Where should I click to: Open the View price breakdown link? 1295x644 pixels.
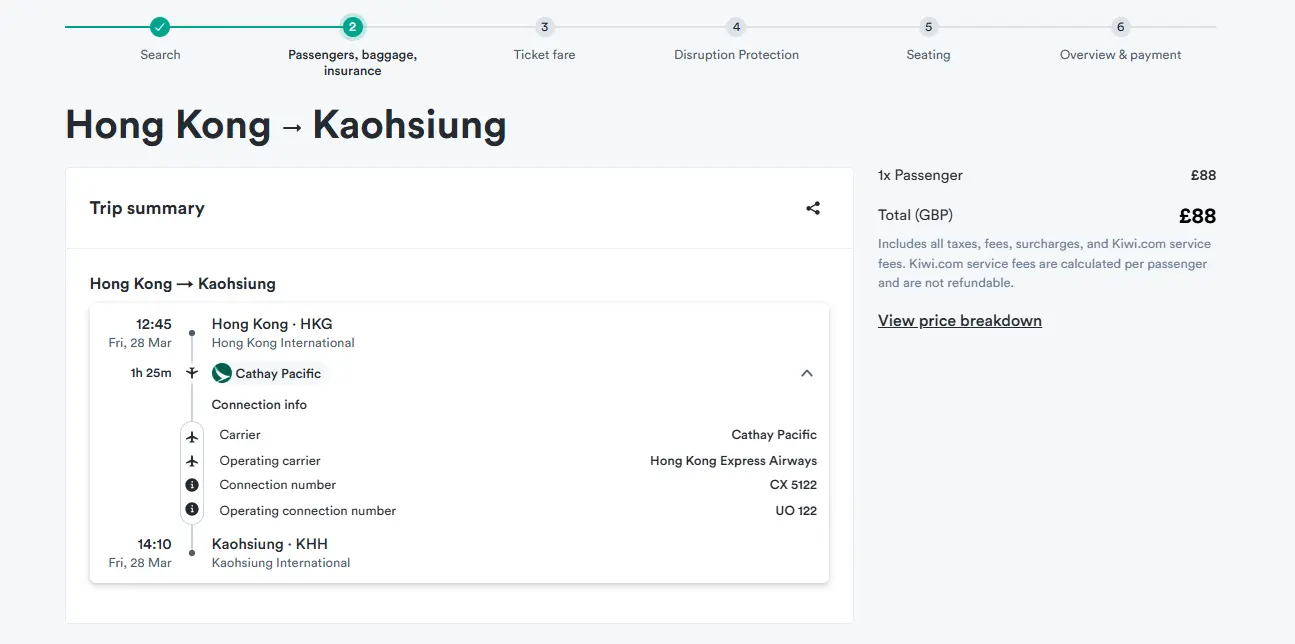click(x=960, y=321)
